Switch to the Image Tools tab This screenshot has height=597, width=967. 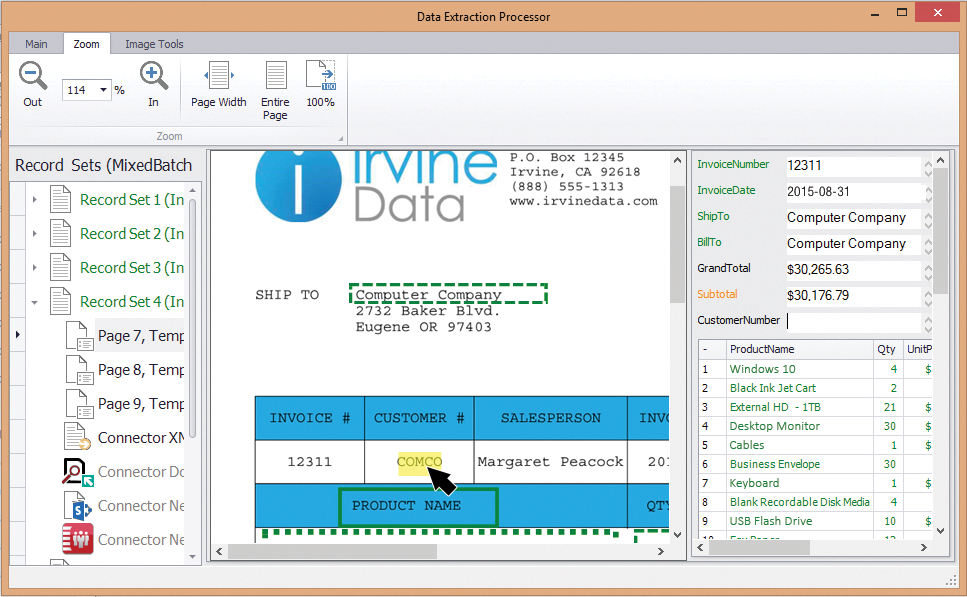(x=154, y=44)
